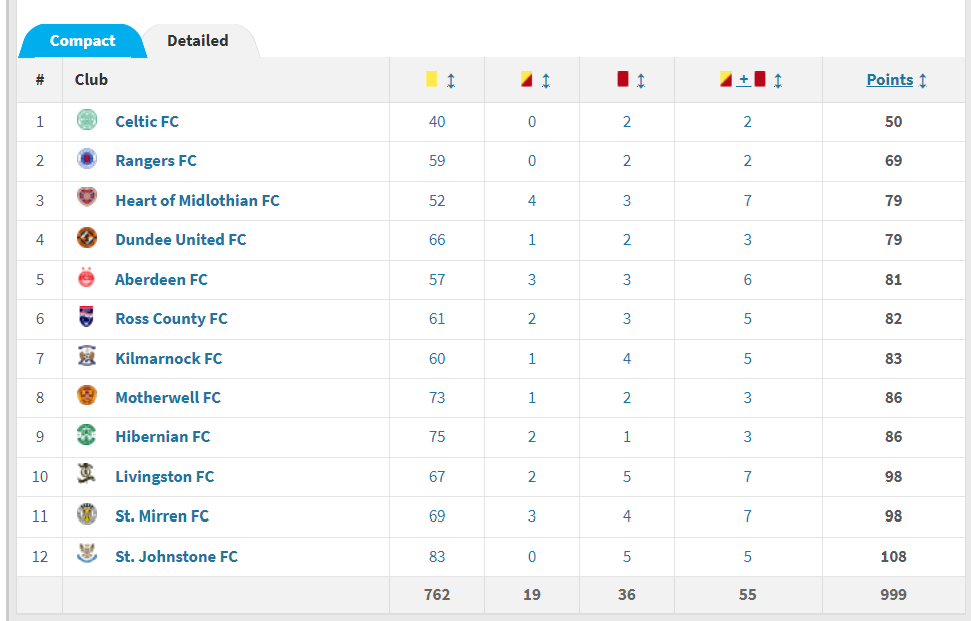
Task: Click the Rangers FC club crest
Action: click(x=87, y=159)
